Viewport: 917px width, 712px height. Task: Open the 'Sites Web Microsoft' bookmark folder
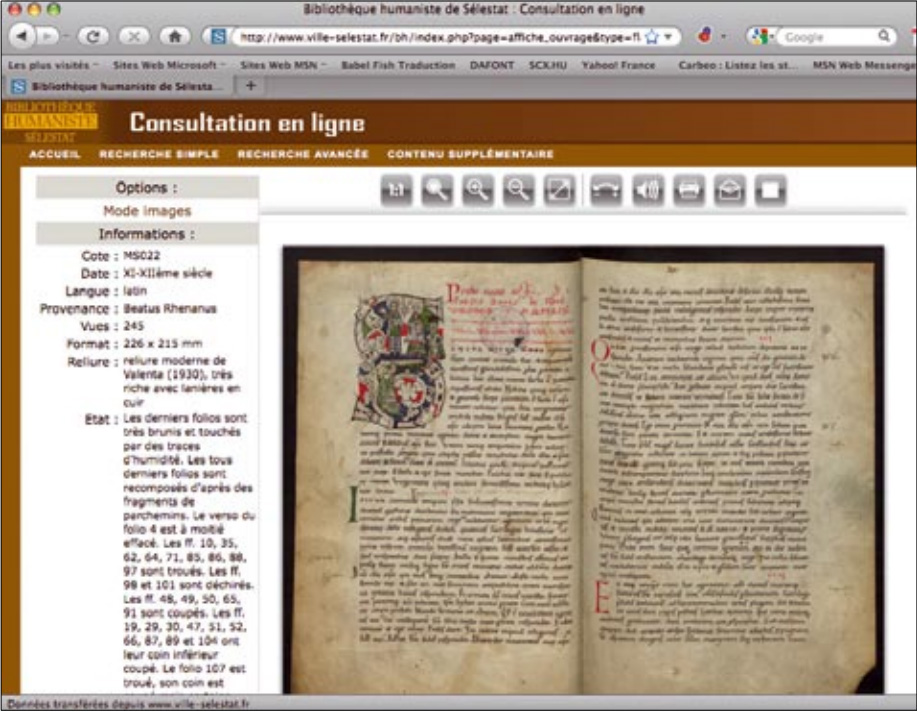tap(168, 65)
